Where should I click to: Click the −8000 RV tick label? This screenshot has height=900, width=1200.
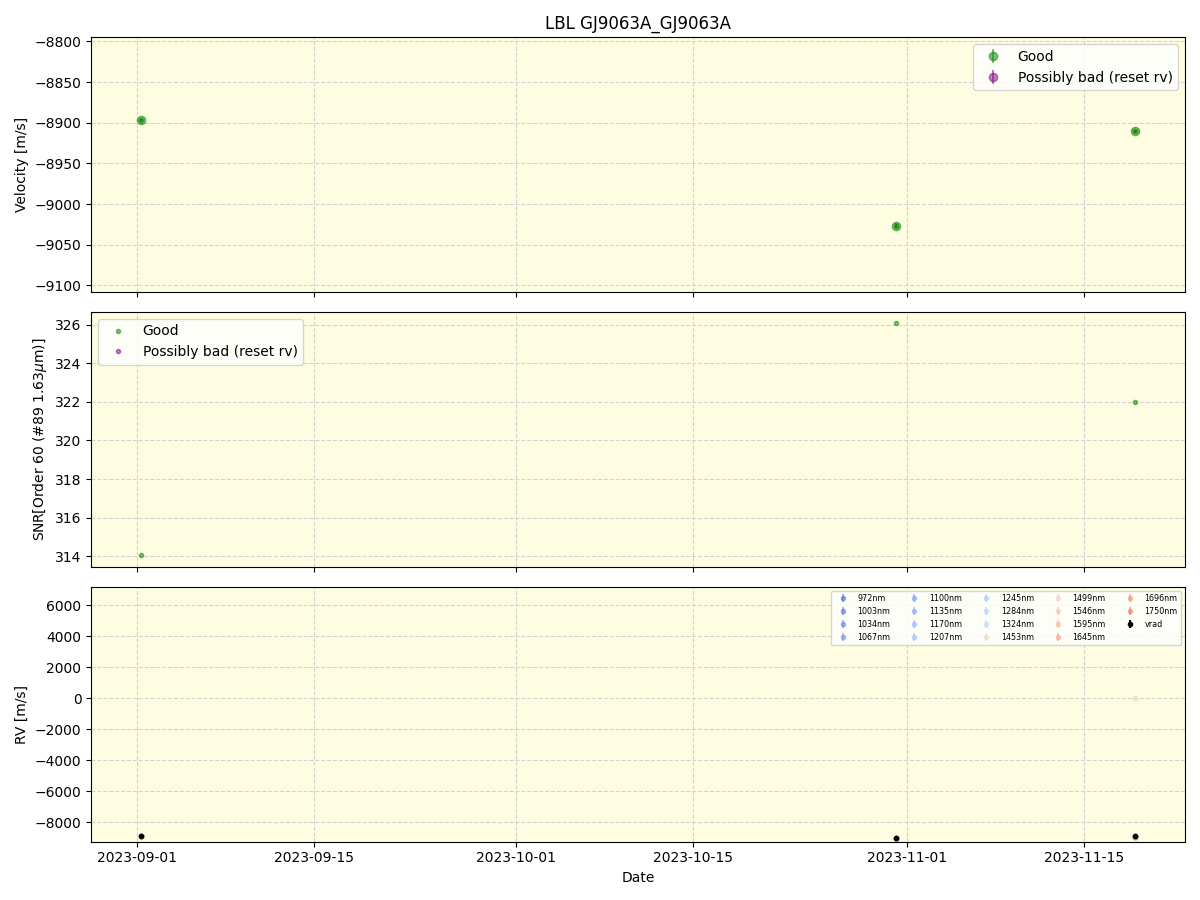click(59, 823)
